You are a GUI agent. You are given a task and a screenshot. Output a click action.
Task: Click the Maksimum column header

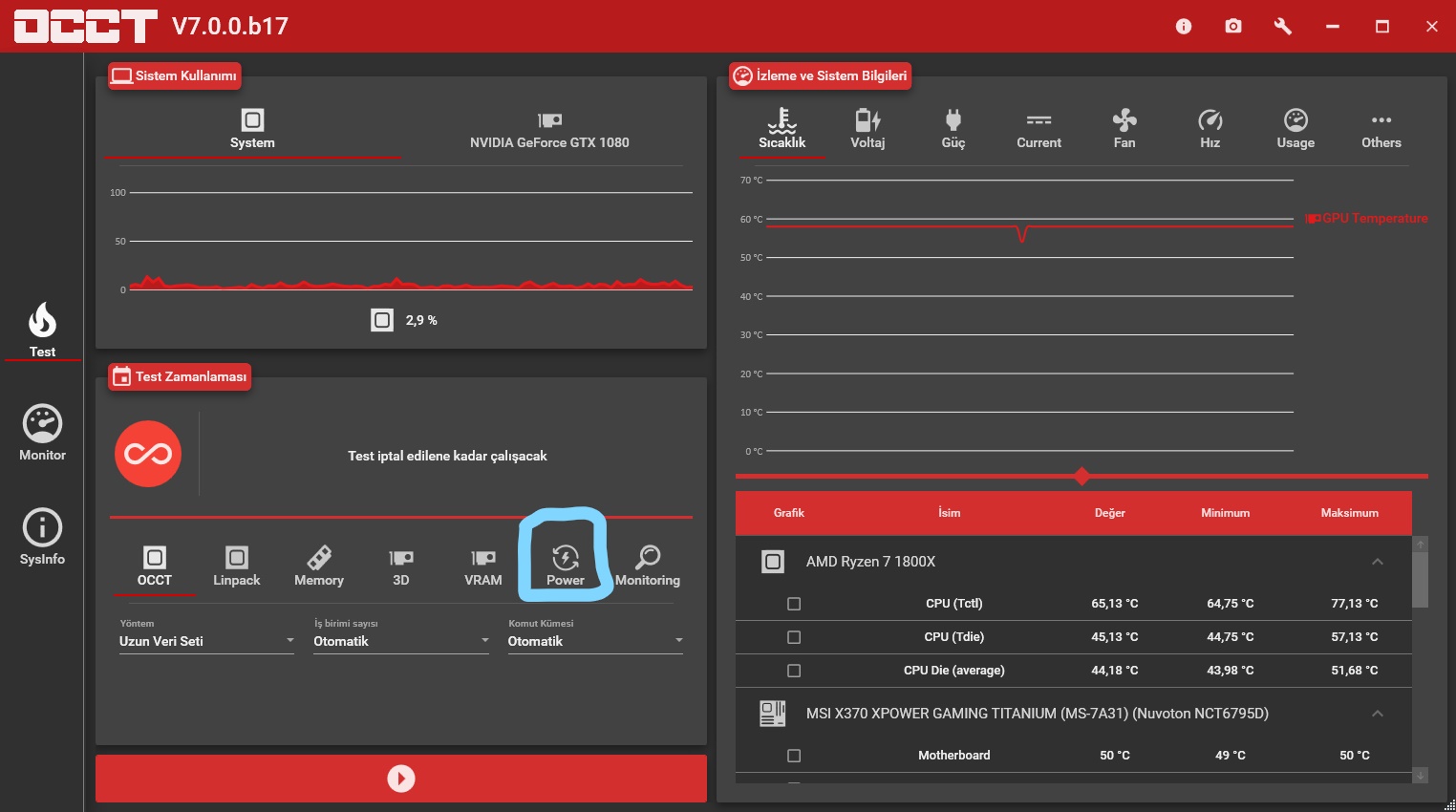[1350, 513]
